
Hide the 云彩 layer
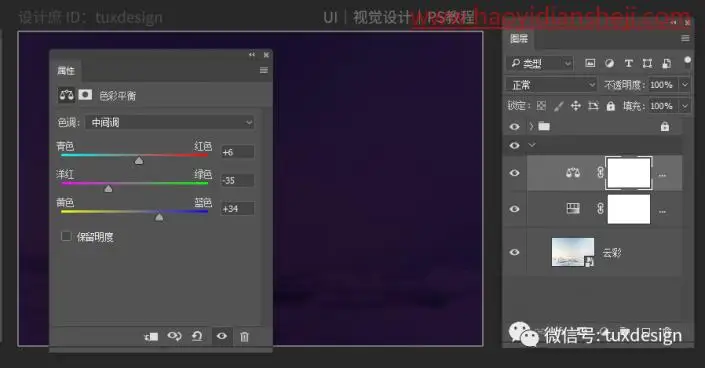pyautogui.click(x=514, y=252)
